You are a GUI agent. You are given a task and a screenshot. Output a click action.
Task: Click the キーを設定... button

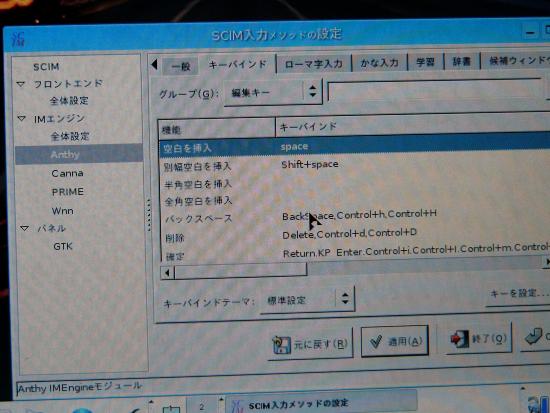(519, 293)
